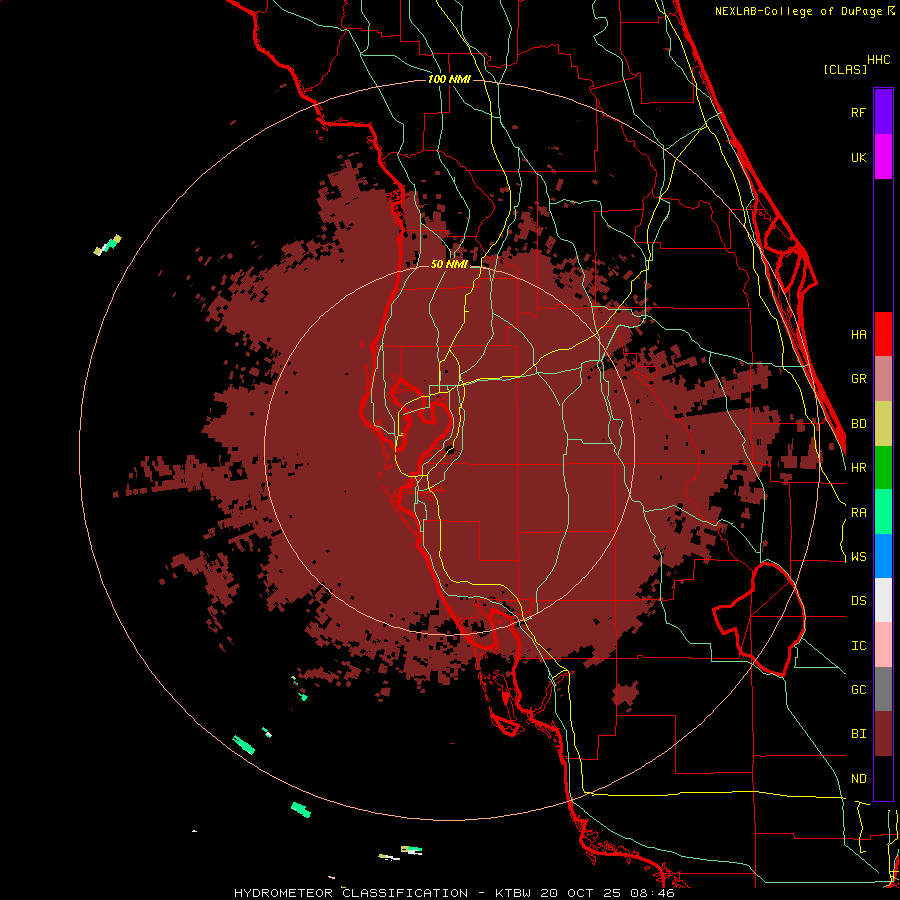Click the [CLAS] units label

(845, 70)
